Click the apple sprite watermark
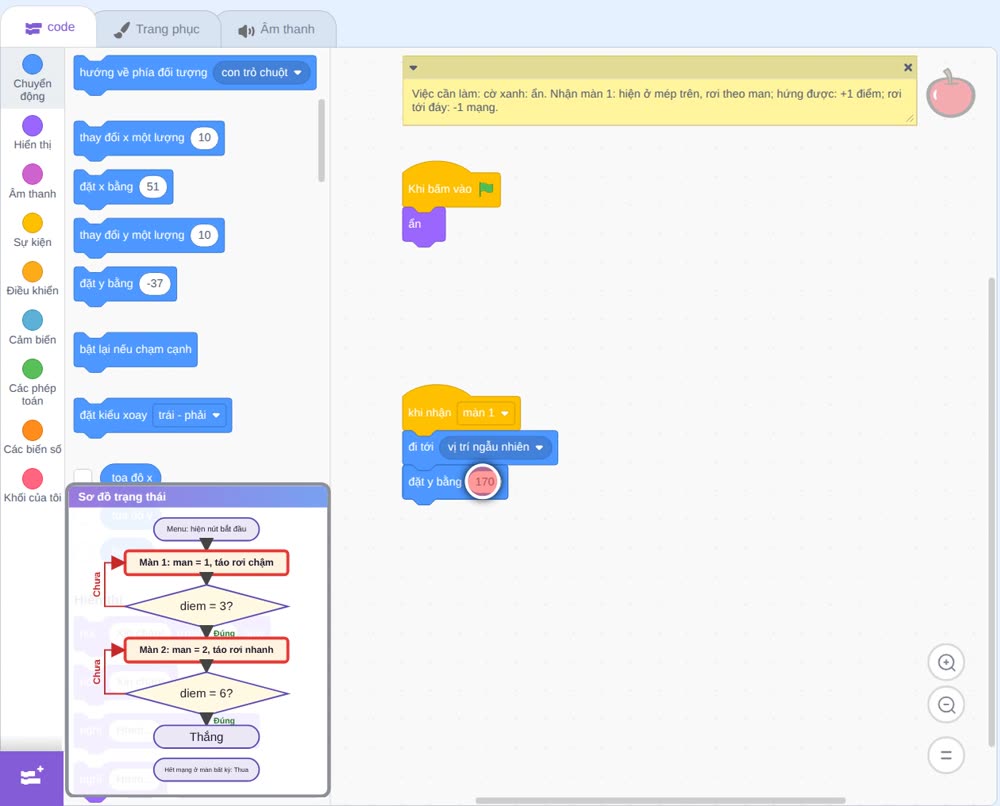Screen dimensions: 1000x806 (x=950, y=94)
